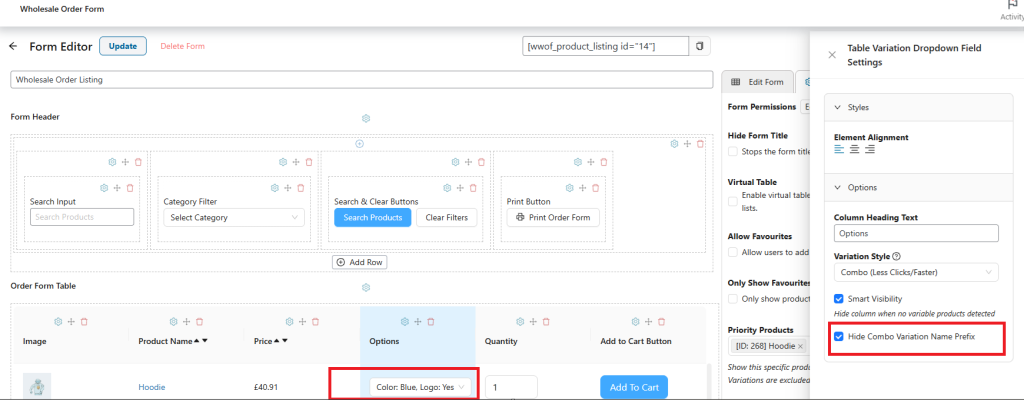1024x400 pixels.
Task: Click the Delete Form link
Action: coord(183,46)
